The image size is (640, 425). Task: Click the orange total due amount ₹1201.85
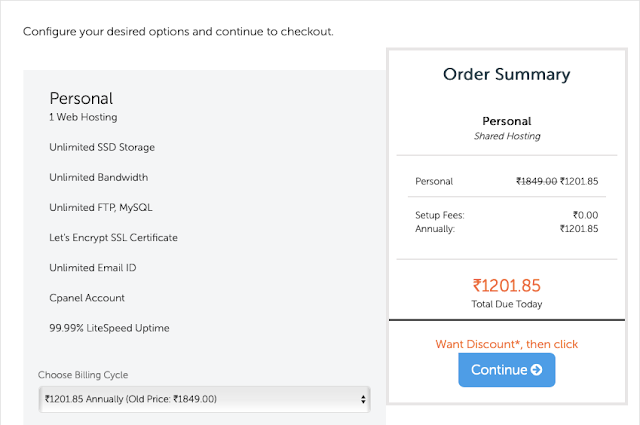(x=506, y=283)
